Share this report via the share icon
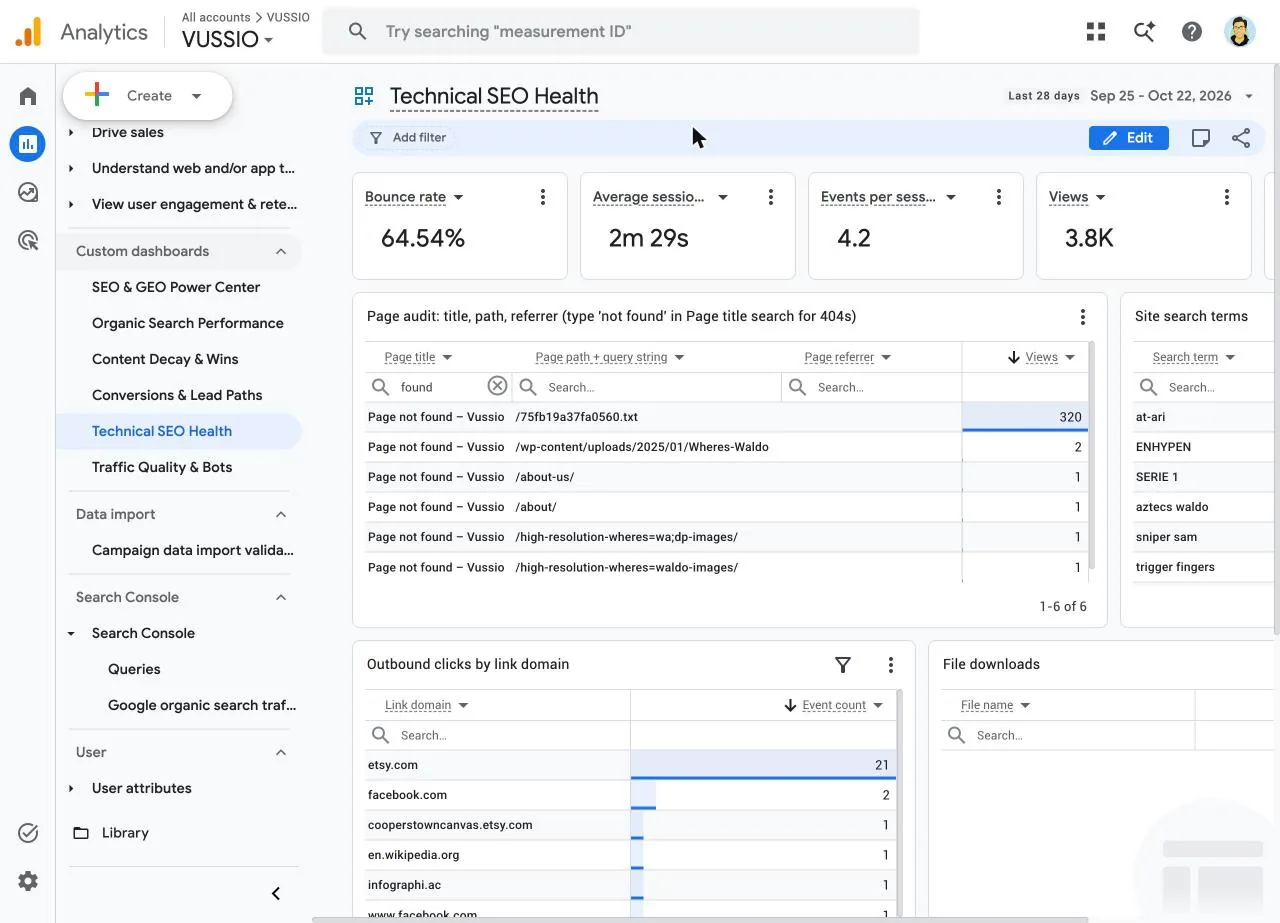Viewport: 1280px width, 923px height. tap(1241, 138)
